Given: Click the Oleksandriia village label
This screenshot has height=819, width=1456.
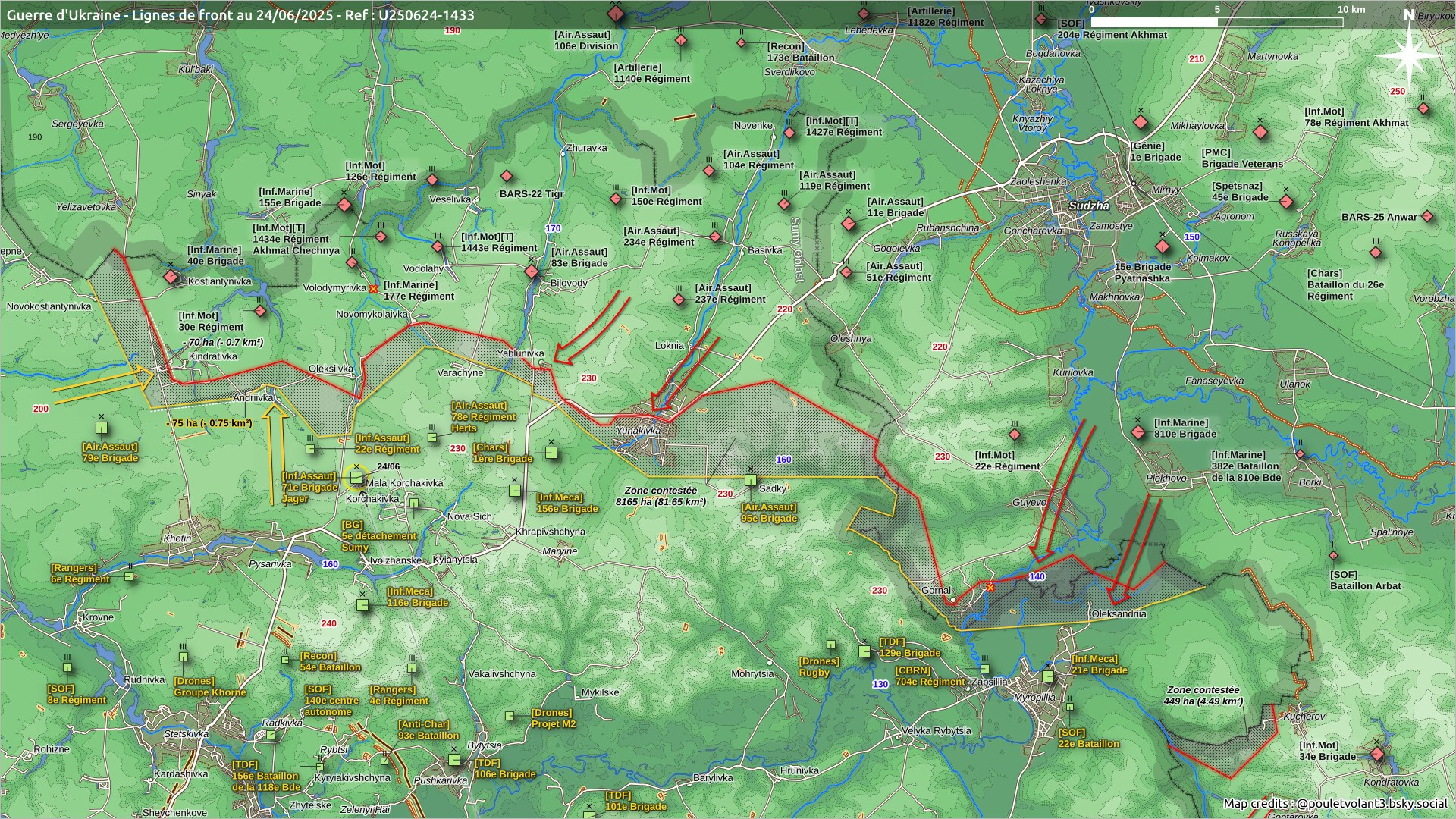Looking at the screenshot, I should click(x=1119, y=614).
